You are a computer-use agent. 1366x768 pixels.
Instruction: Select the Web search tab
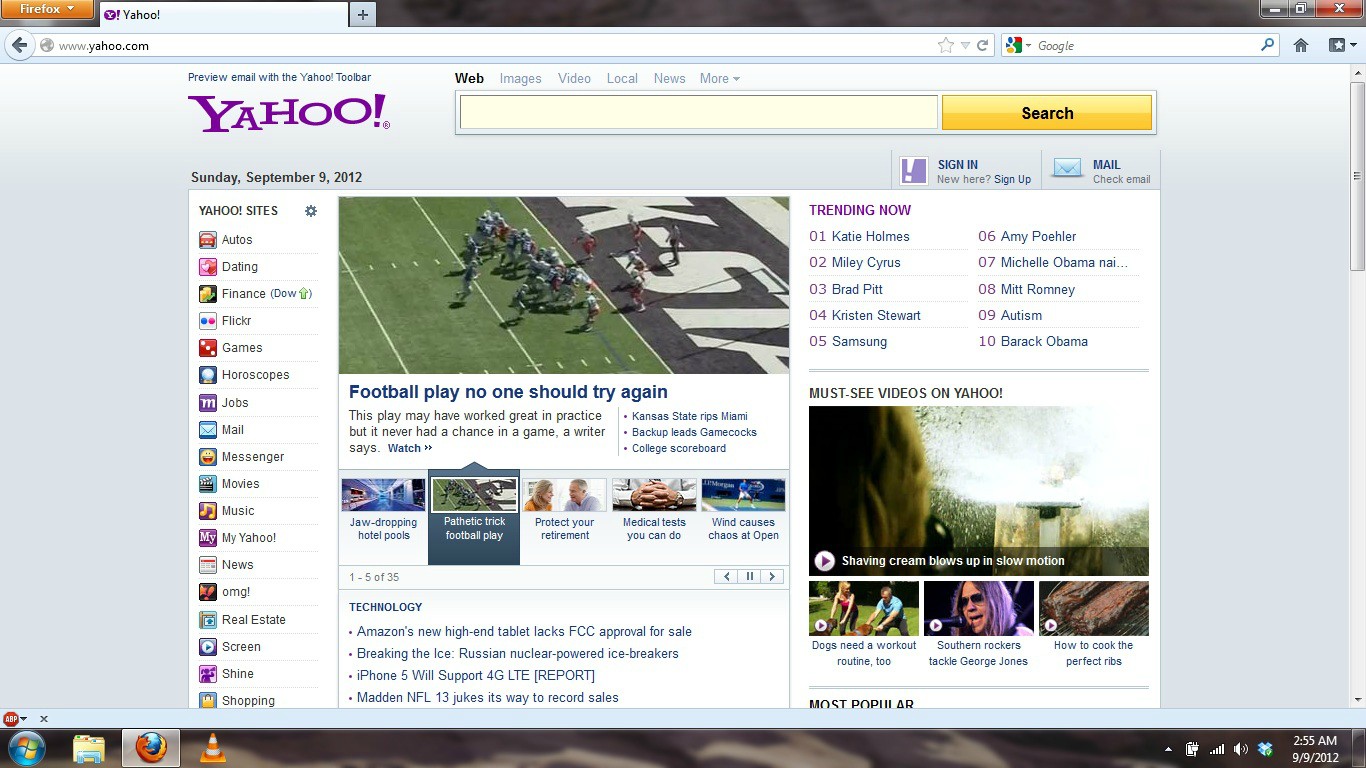[x=469, y=79]
